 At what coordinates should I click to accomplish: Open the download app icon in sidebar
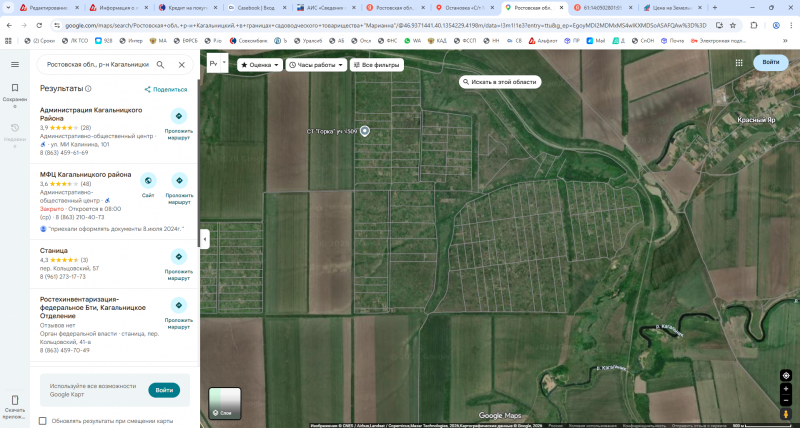coord(15,405)
